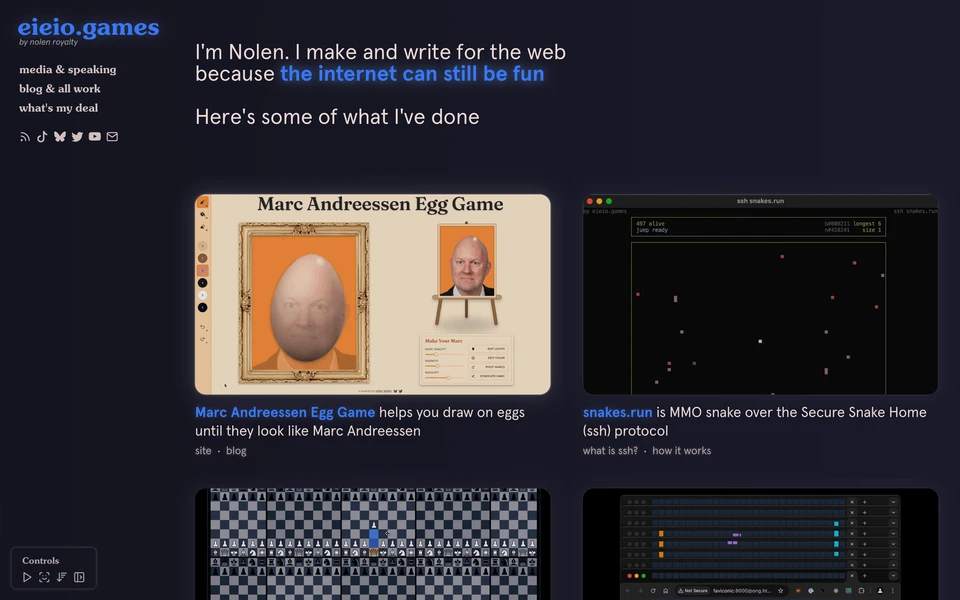Viewport: 960px width, 600px height.
Task: Click the ssh snakes.run terminal thumbnail
Action: (760, 294)
